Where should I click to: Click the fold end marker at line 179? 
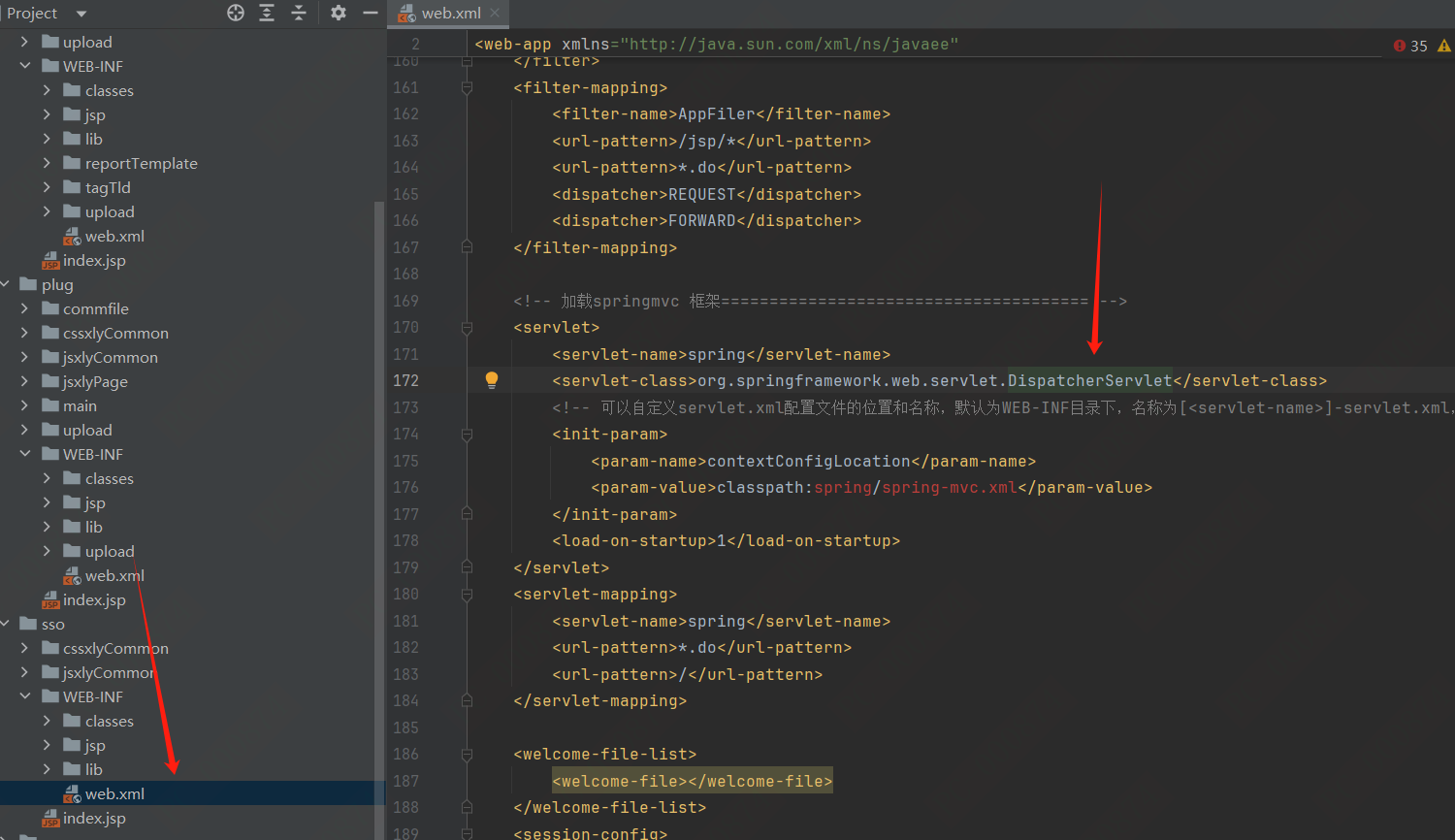click(x=467, y=567)
